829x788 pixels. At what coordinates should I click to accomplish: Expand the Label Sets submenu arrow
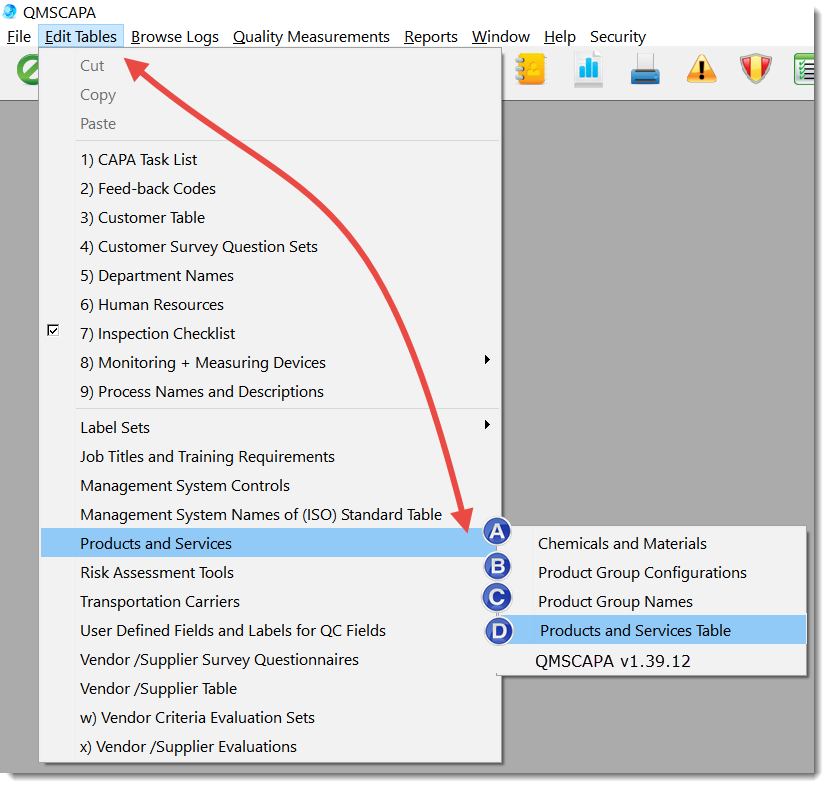487,425
